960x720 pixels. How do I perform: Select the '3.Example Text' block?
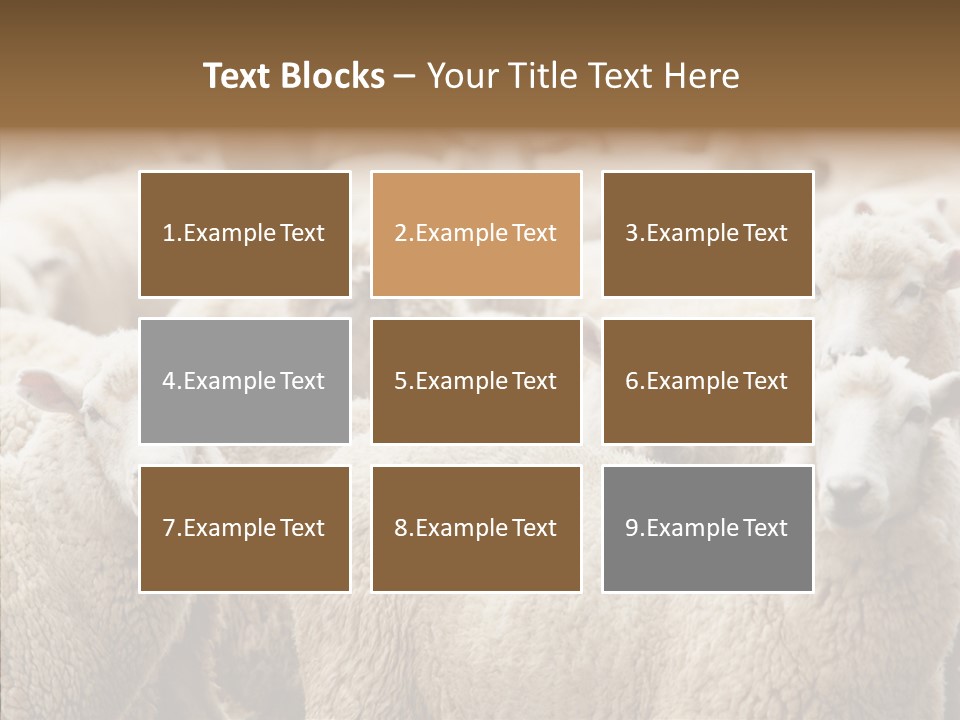pos(708,234)
